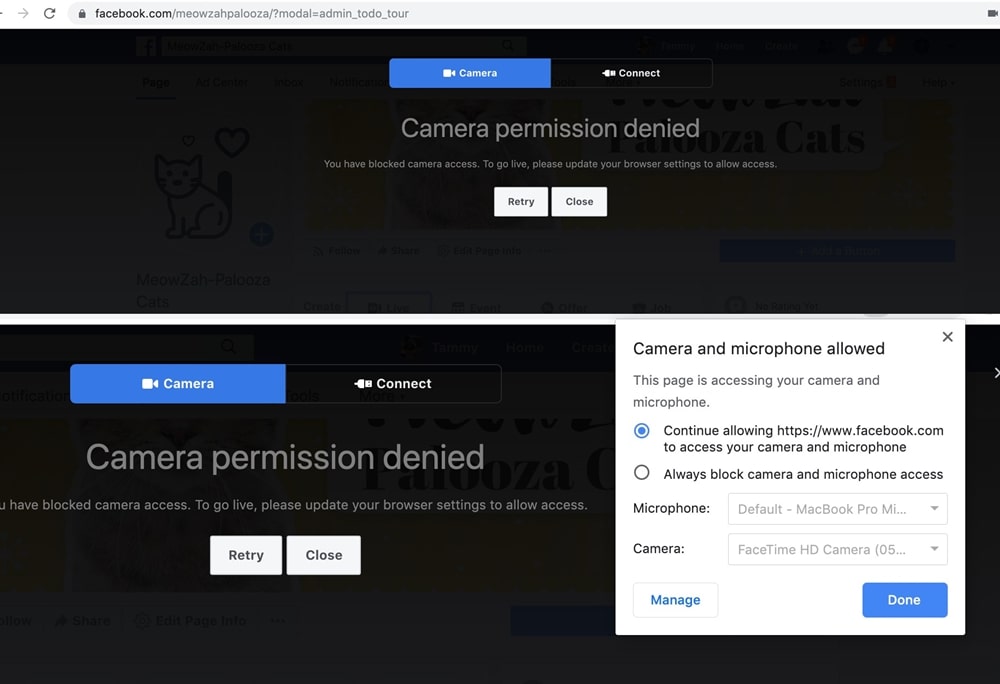The width and height of the screenshot is (1000, 684).
Task: Select the Connect tab in the upper screenshot
Action: pos(631,73)
